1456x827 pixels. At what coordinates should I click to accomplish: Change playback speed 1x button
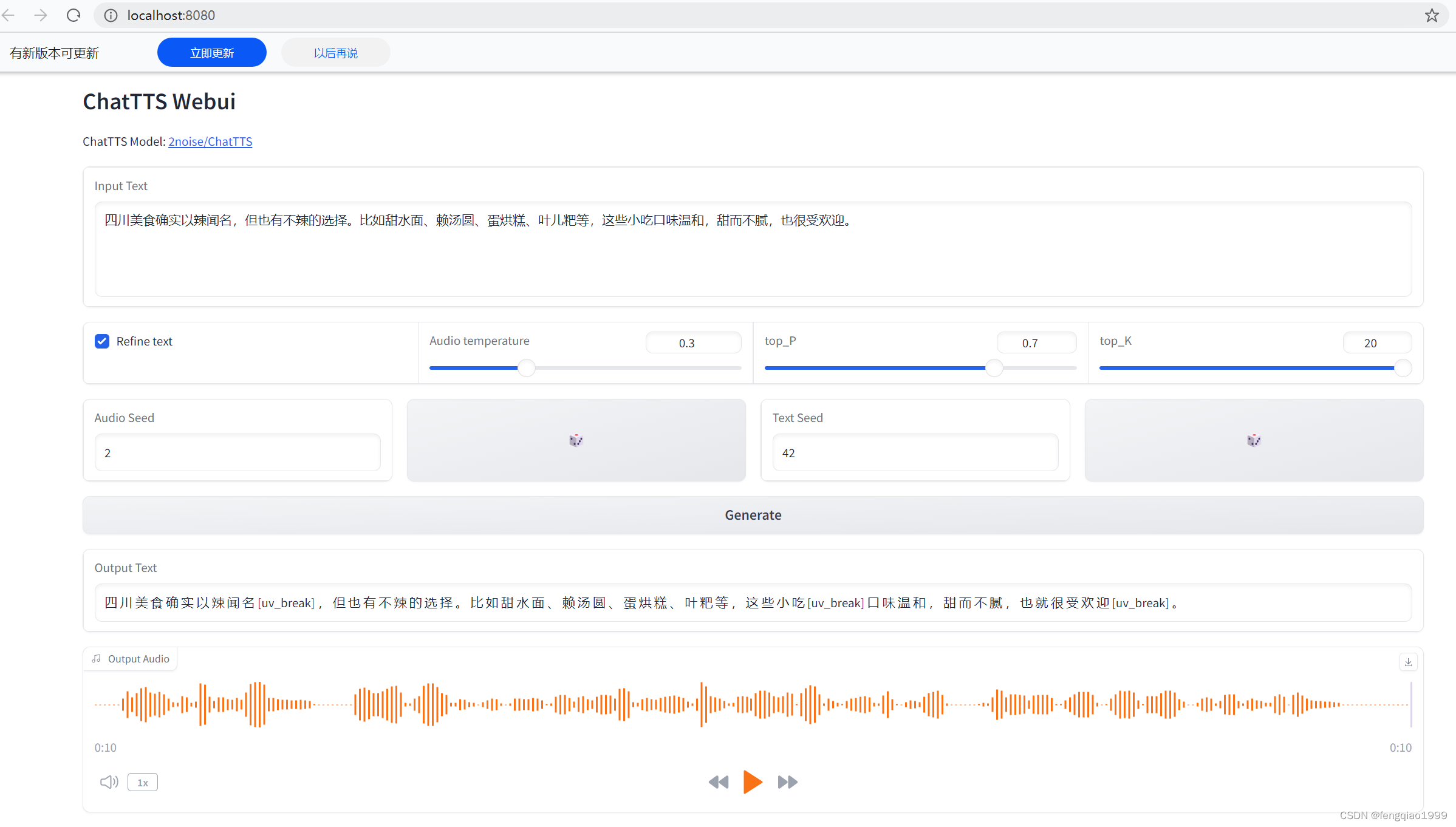coord(143,783)
